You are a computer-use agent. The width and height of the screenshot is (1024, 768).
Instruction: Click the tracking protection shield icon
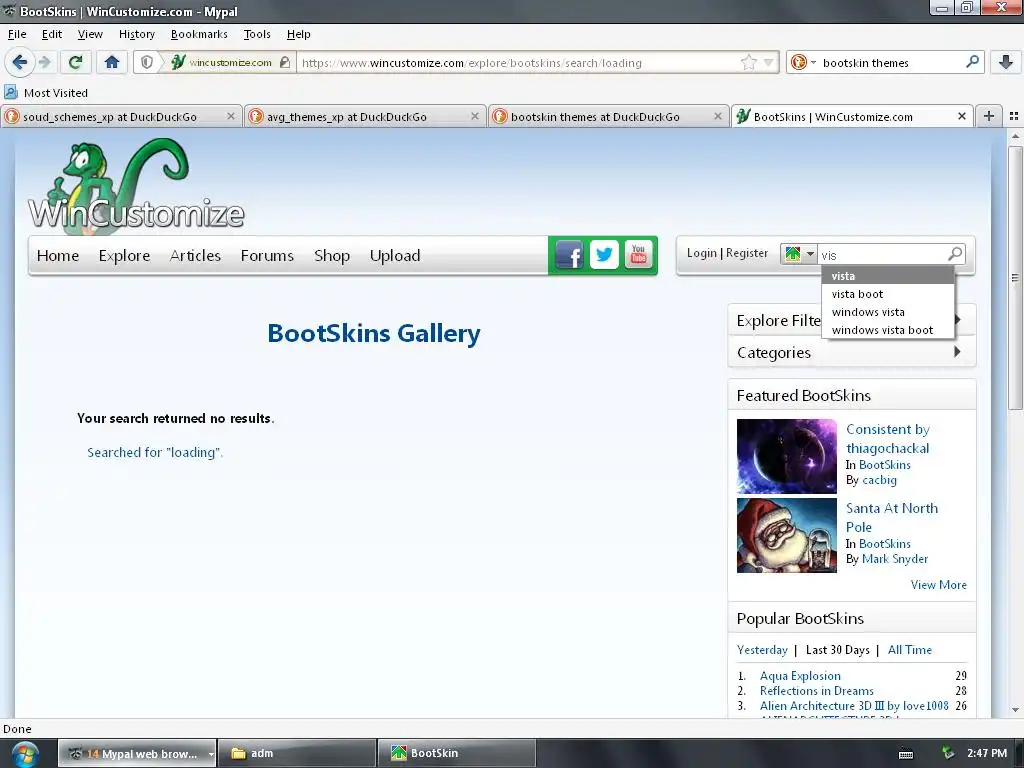point(147,63)
